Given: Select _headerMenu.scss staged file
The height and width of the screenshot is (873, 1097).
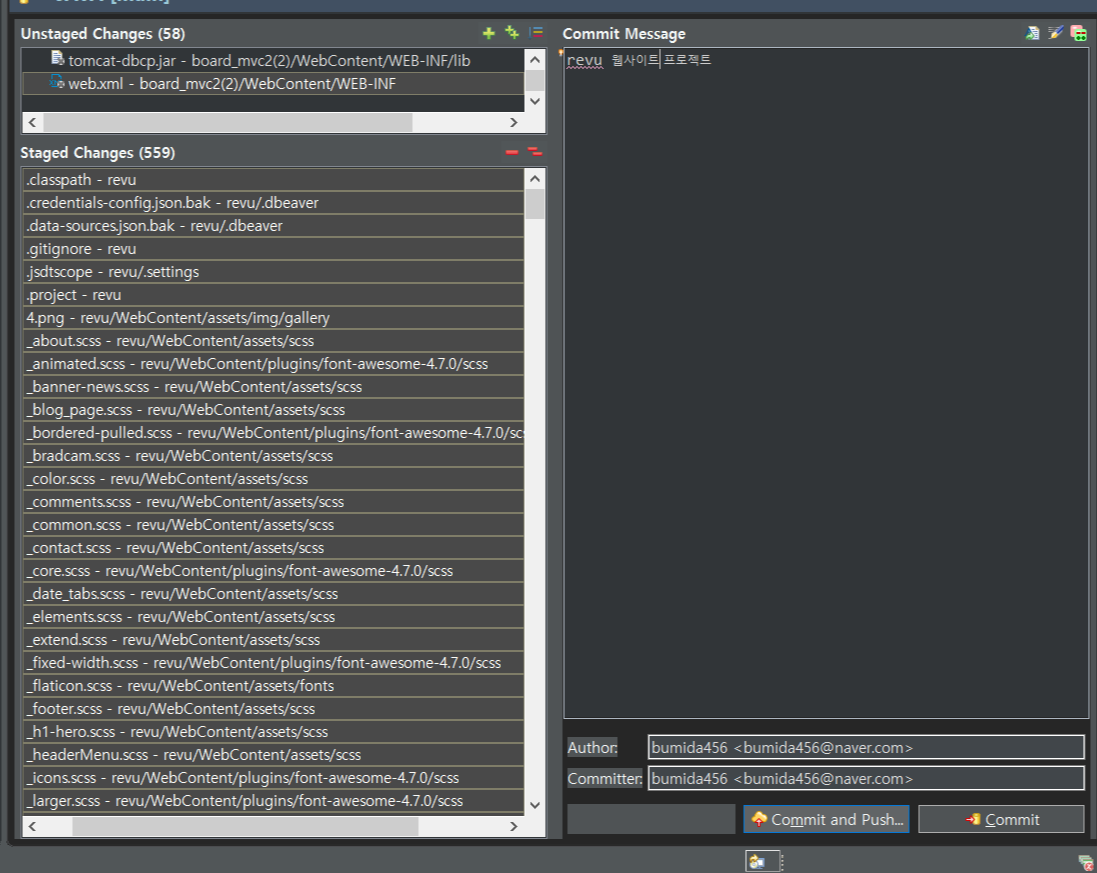Looking at the screenshot, I should [274, 755].
